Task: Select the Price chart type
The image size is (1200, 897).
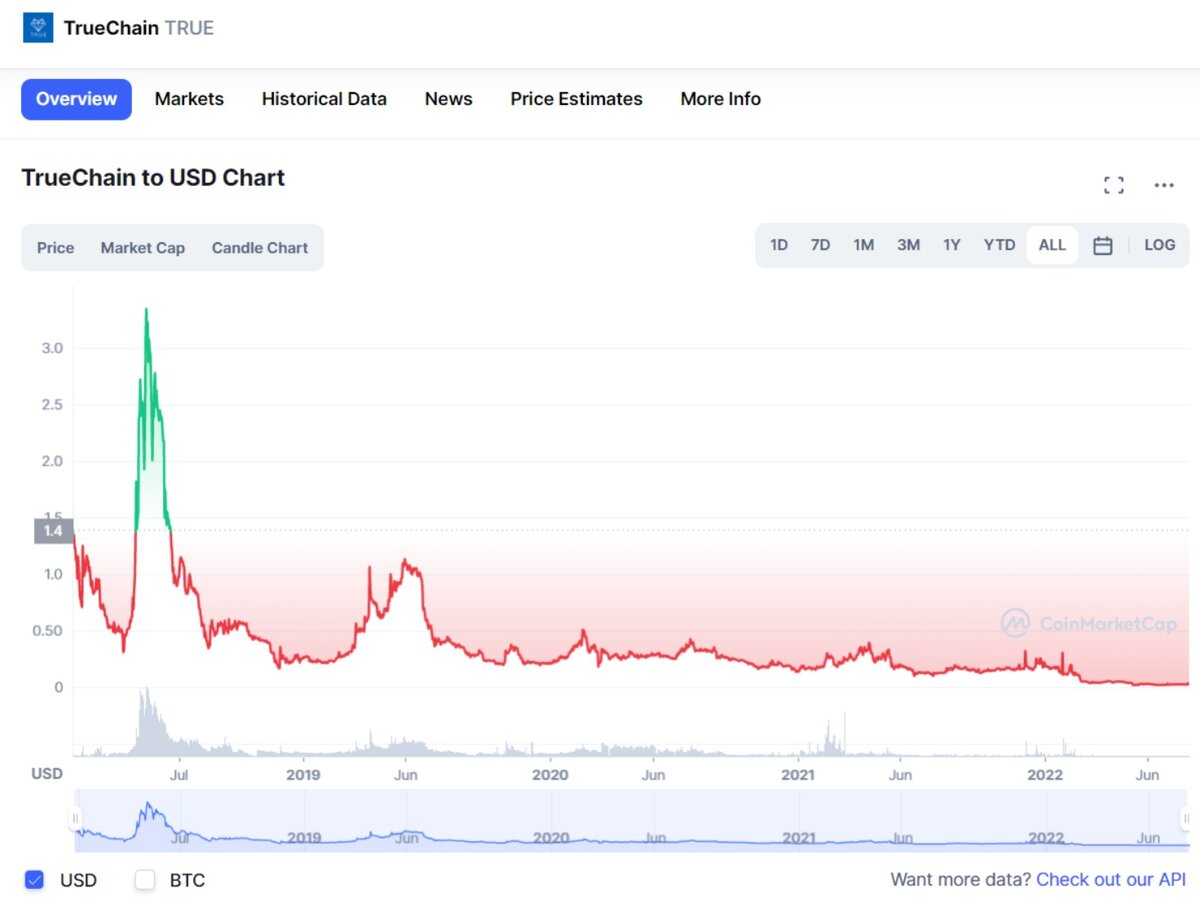Action: pos(56,248)
